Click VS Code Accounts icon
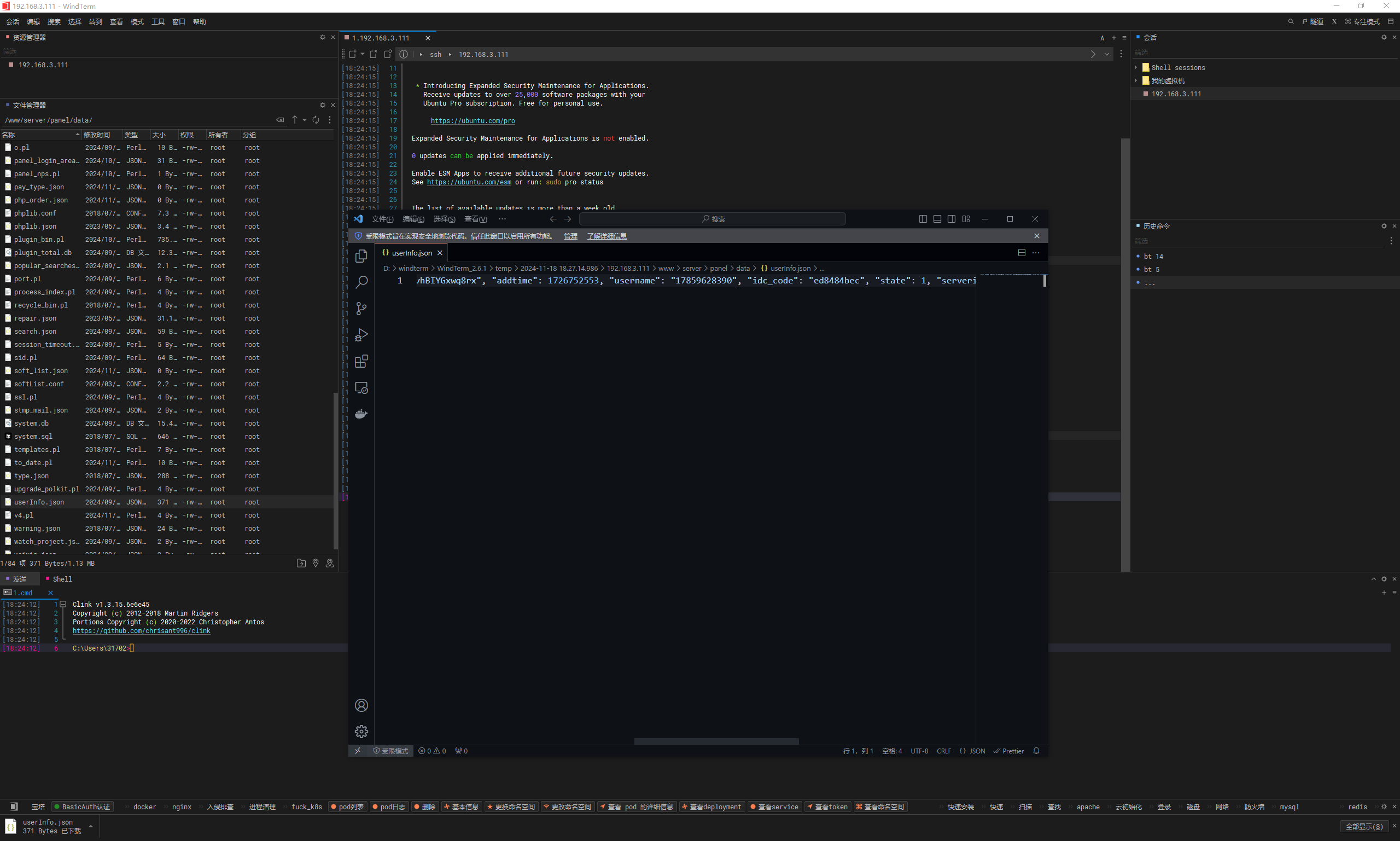The width and height of the screenshot is (1400, 841). tap(361, 705)
